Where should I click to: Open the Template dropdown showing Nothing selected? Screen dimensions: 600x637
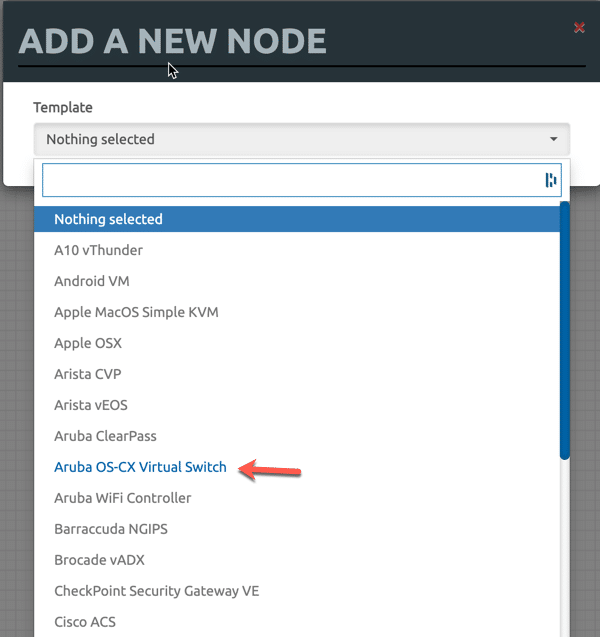click(x=302, y=139)
